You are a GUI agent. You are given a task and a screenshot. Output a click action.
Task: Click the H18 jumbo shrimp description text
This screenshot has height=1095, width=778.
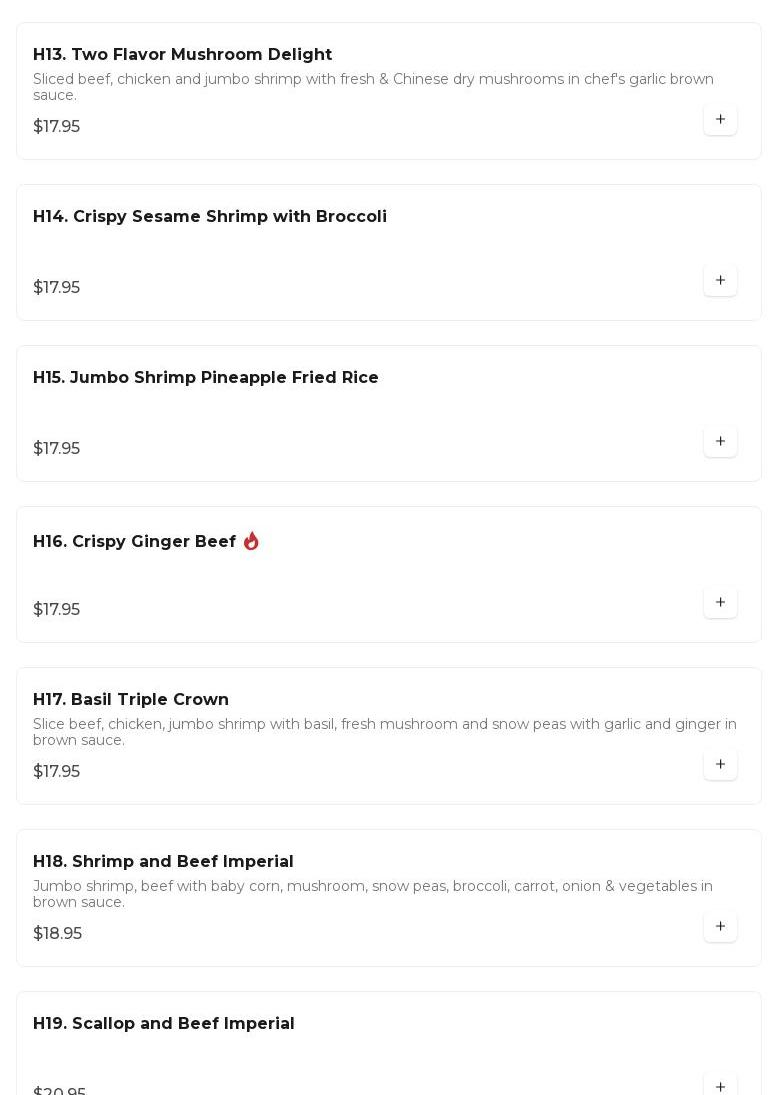[372, 894]
